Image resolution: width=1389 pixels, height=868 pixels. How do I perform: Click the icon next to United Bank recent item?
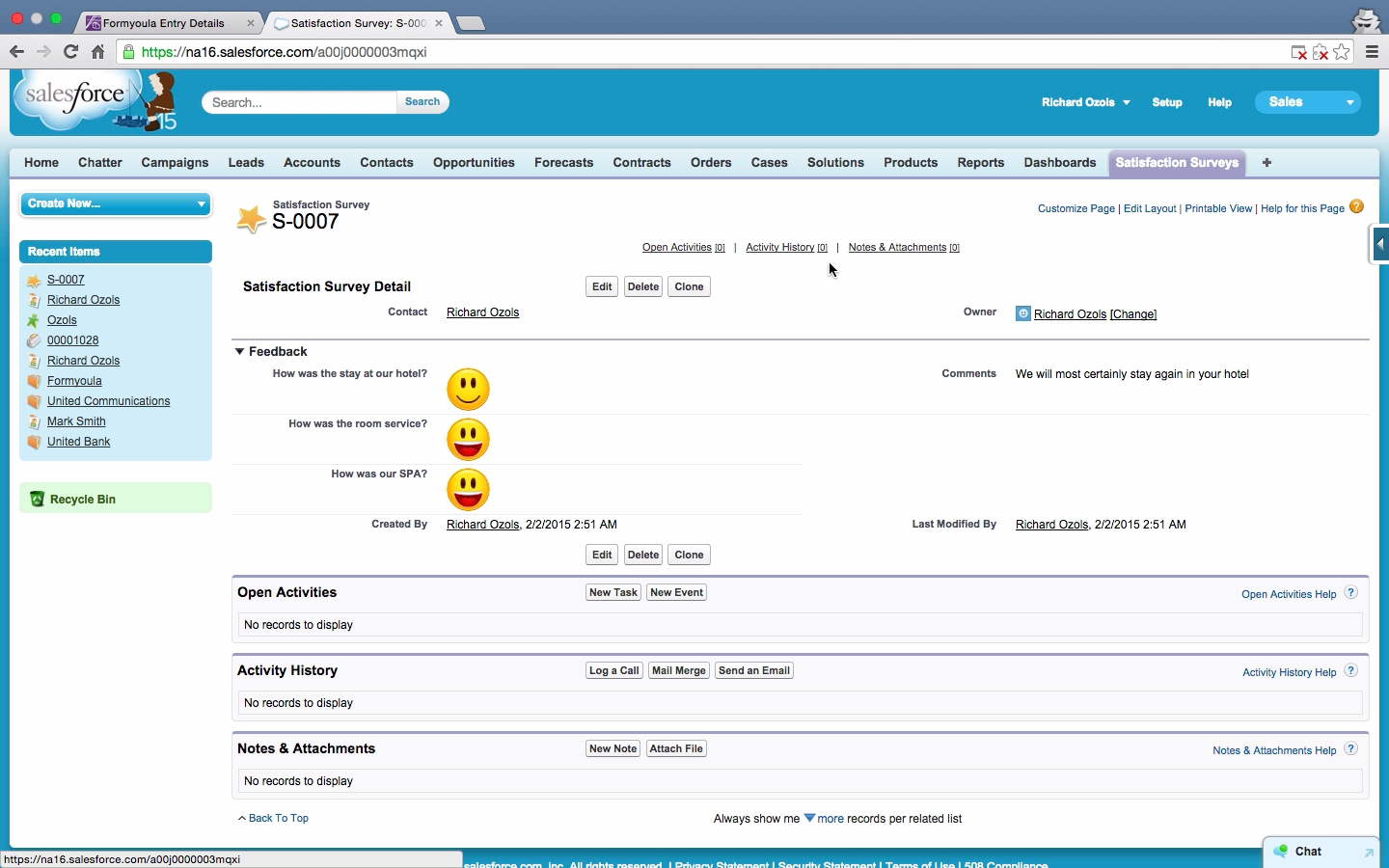pos(34,442)
